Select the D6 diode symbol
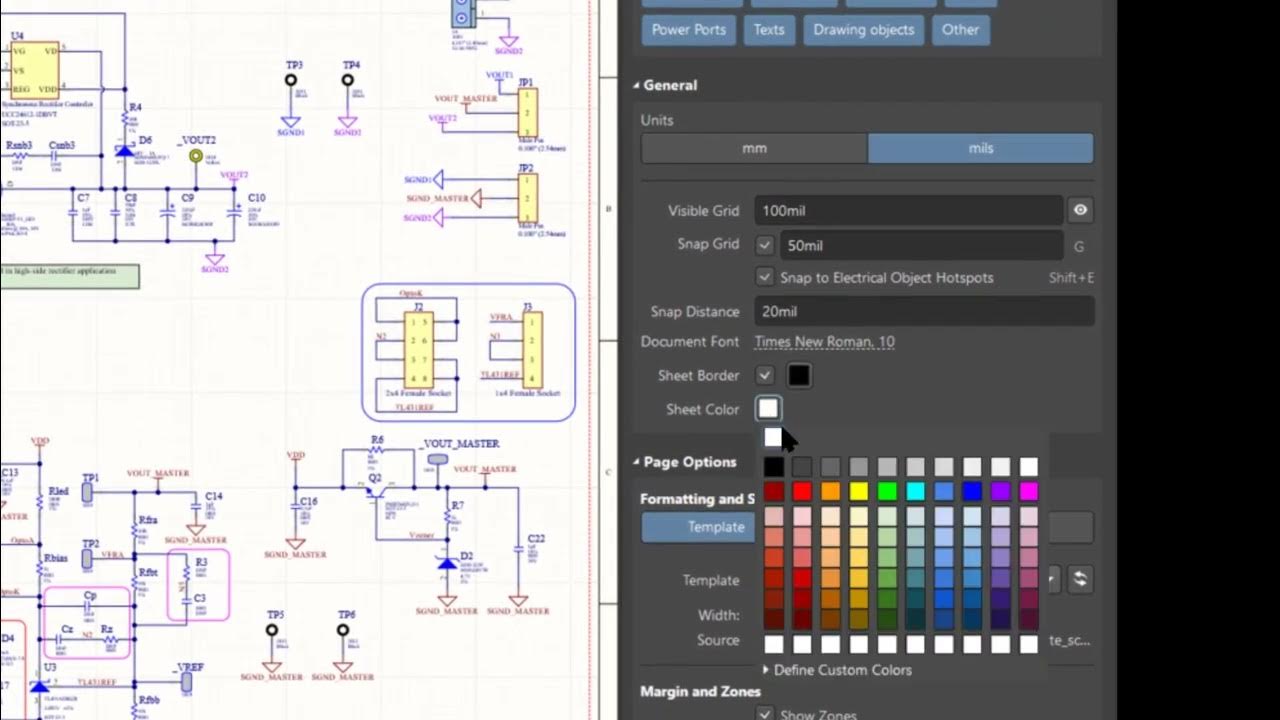Viewport: 1280px width, 720px height. 124,152
